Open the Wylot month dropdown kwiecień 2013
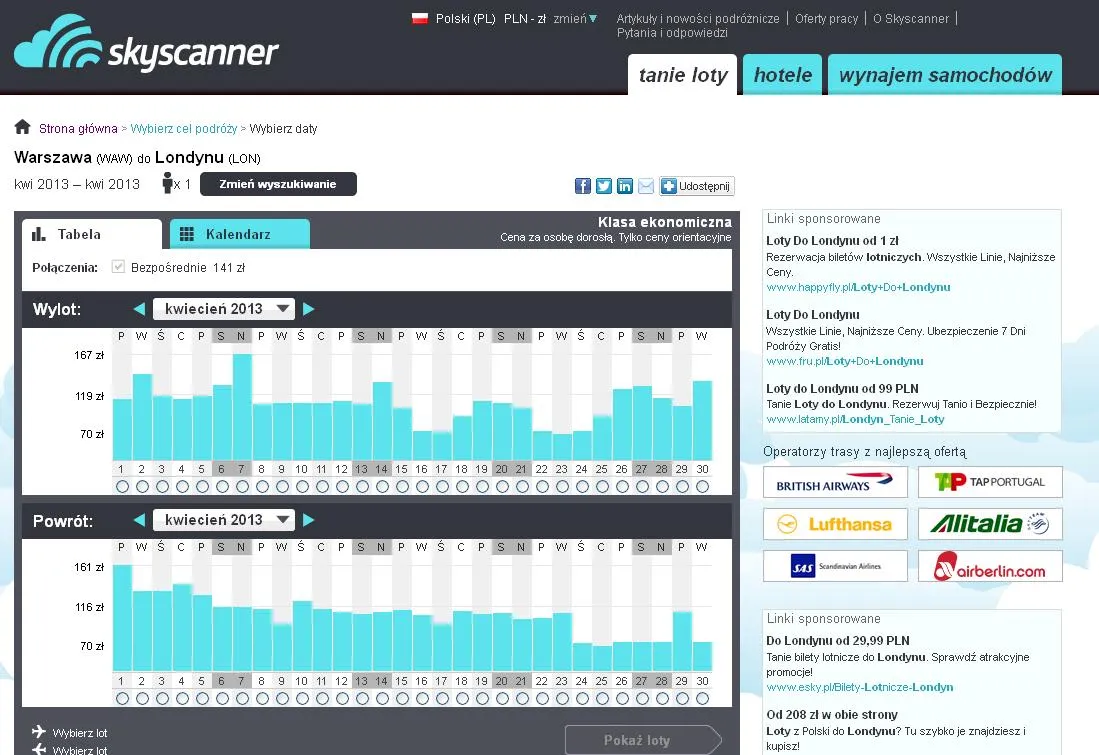The image size is (1099, 755). click(224, 308)
